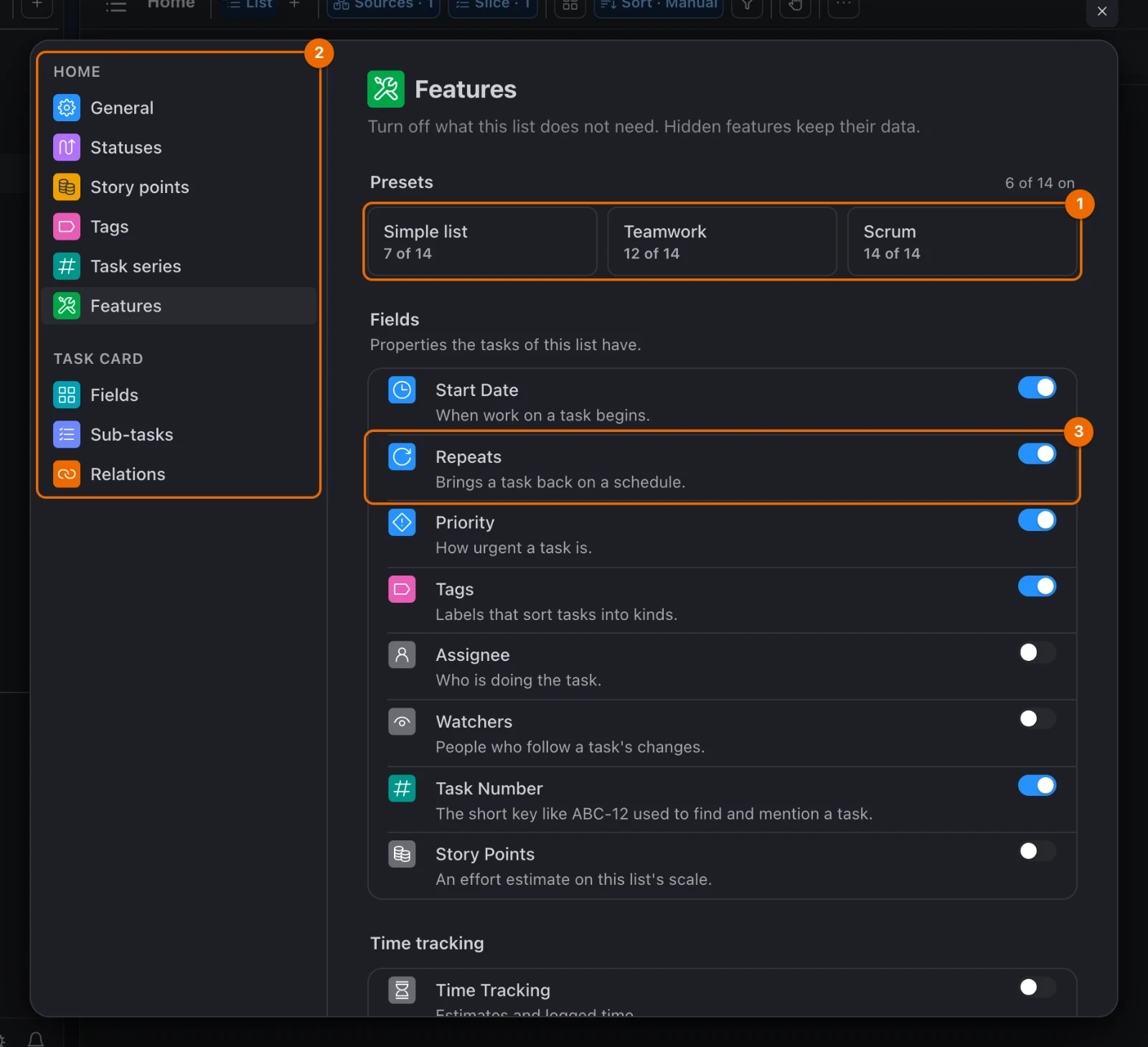
Task: Switch off the Priority toggle
Action: pos(1037,520)
